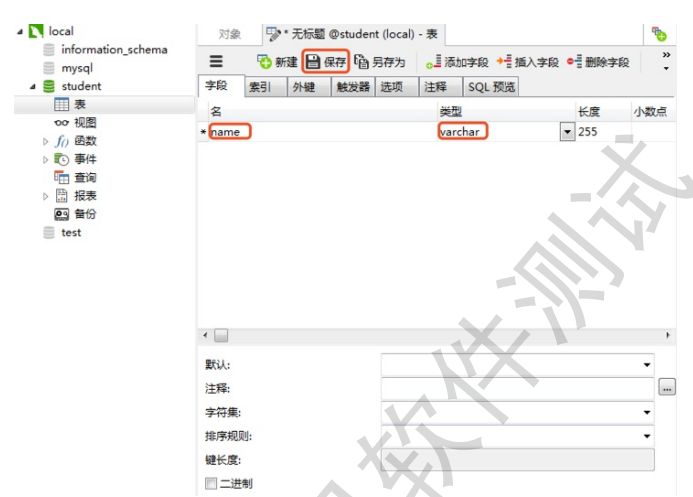Click 插入字段 insert field button
The image size is (693, 497).
tap(528, 62)
